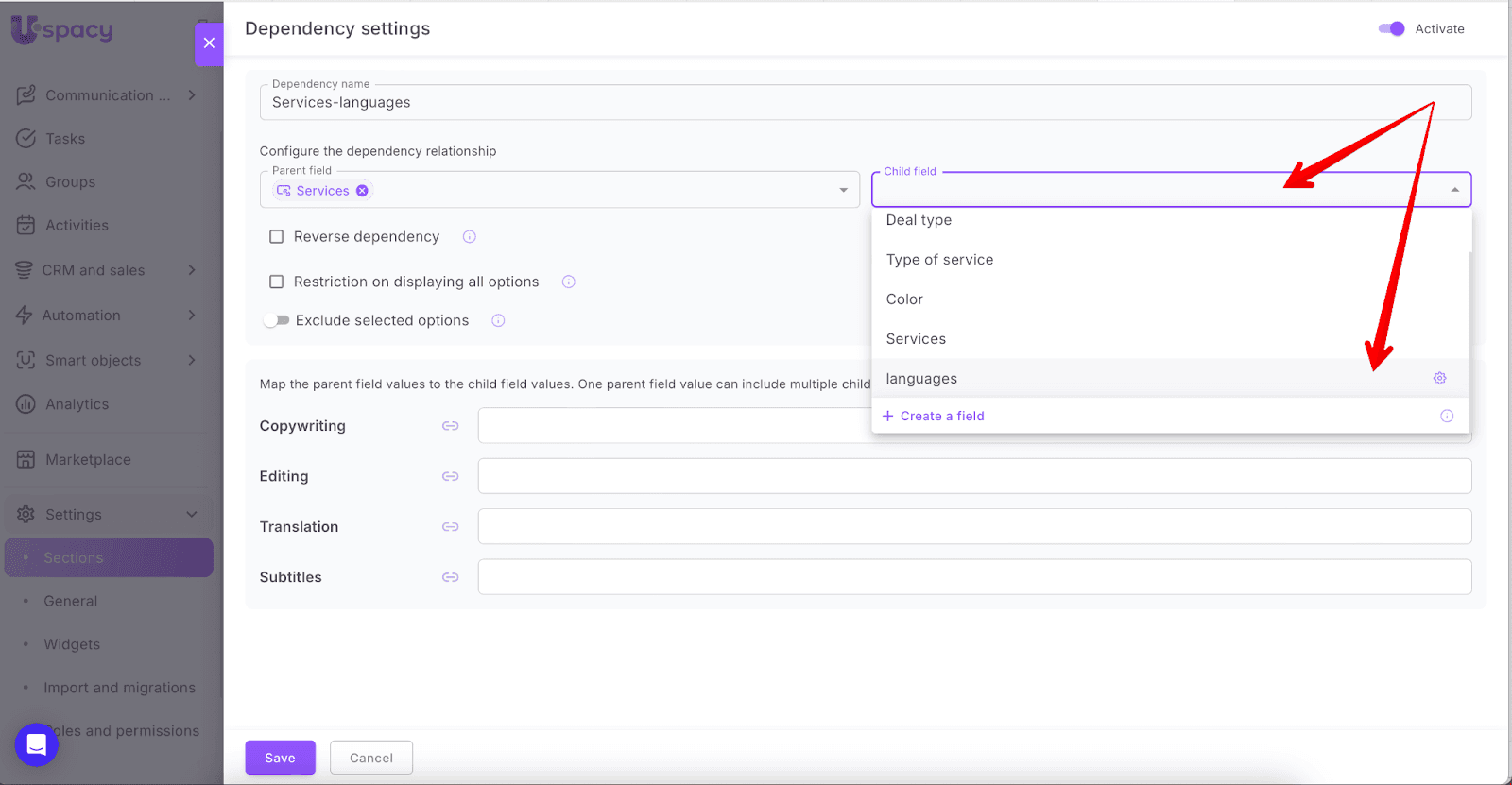
Task: Open the Parent field dropdown arrow
Action: pos(843,191)
